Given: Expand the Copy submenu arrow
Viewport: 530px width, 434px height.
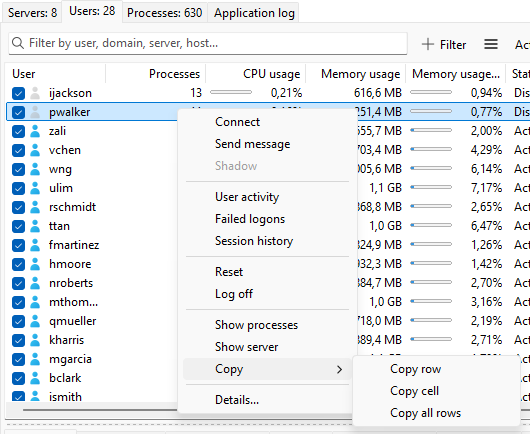Looking at the screenshot, I should click(x=339, y=369).
